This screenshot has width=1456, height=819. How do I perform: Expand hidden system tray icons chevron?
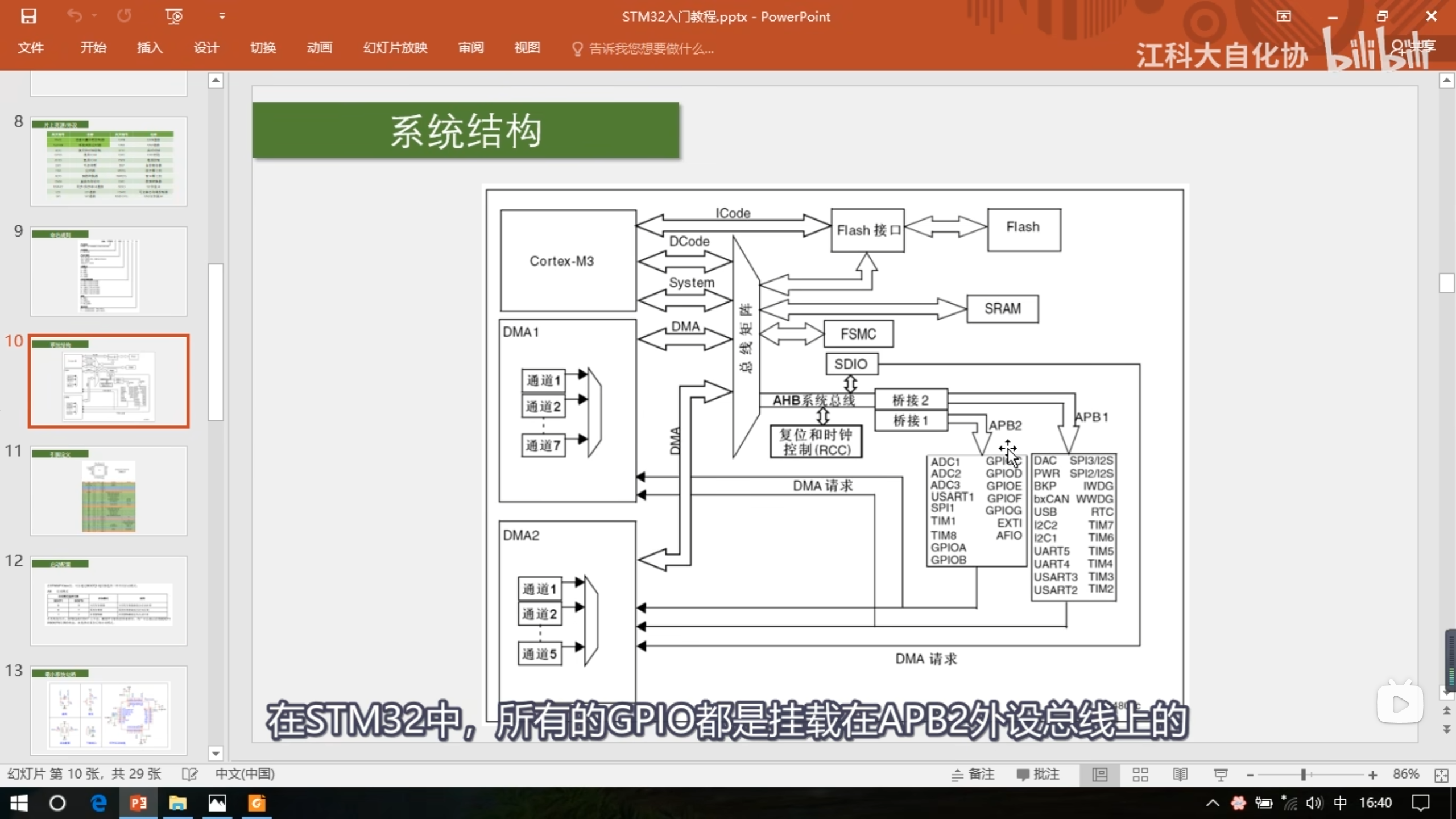(1212, 803)
